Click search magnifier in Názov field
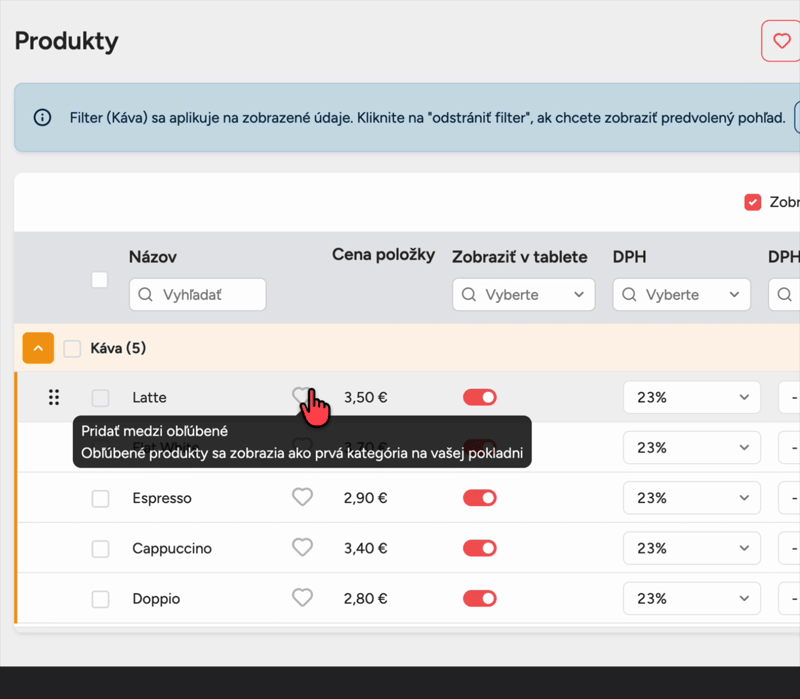800x699 pixels. 145,294
